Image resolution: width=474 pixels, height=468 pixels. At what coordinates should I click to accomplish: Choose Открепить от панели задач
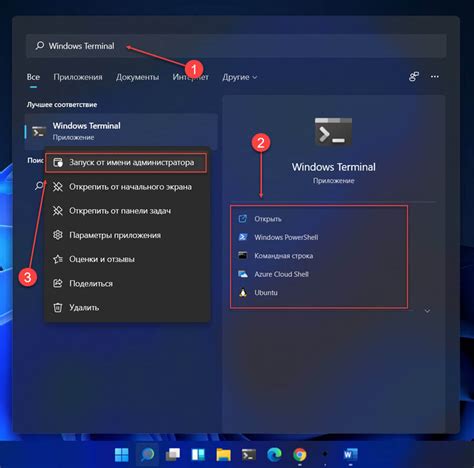[x=127, y=211]
